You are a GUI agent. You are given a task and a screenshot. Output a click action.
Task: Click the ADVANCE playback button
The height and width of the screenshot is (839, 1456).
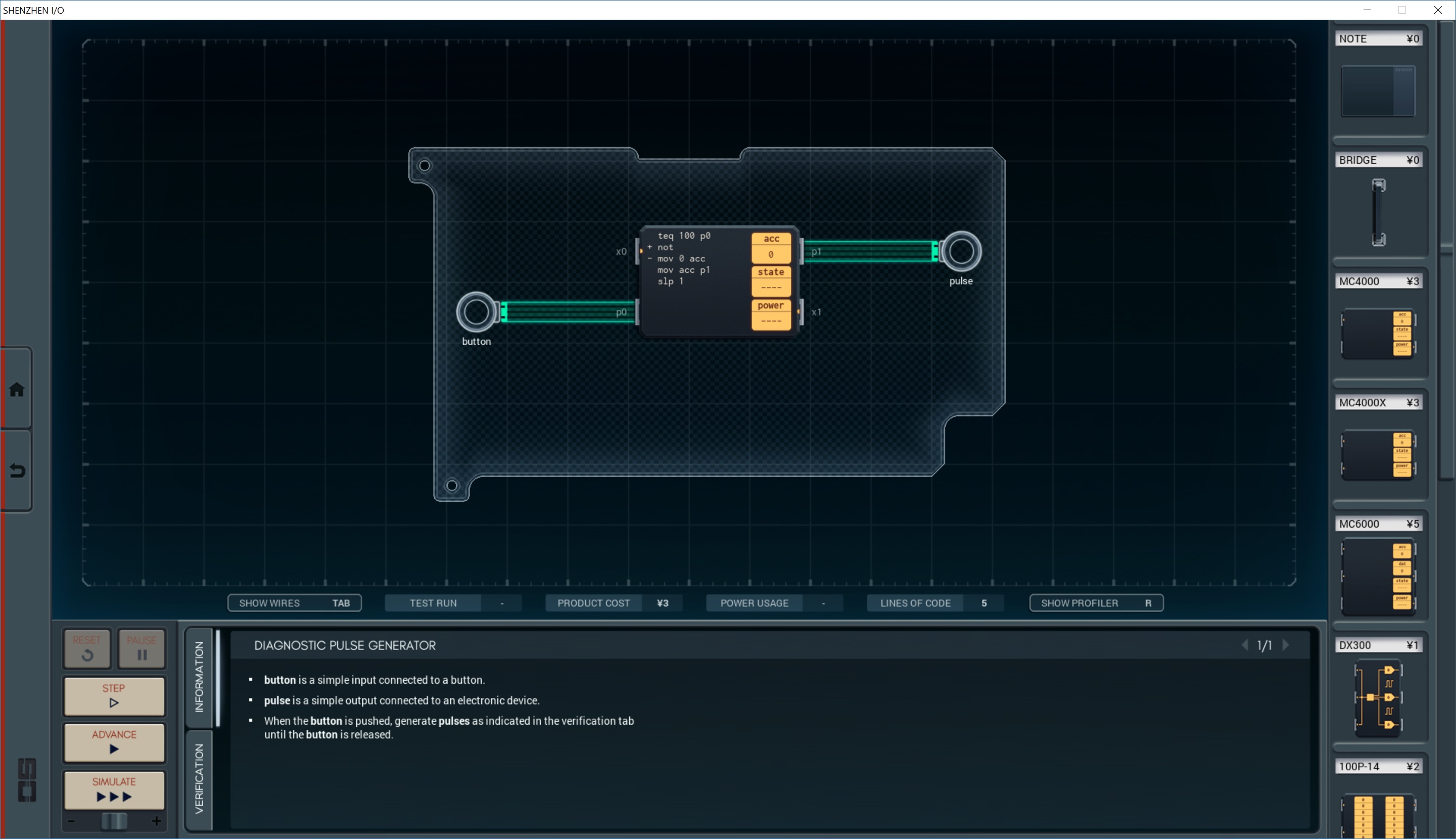114,742
